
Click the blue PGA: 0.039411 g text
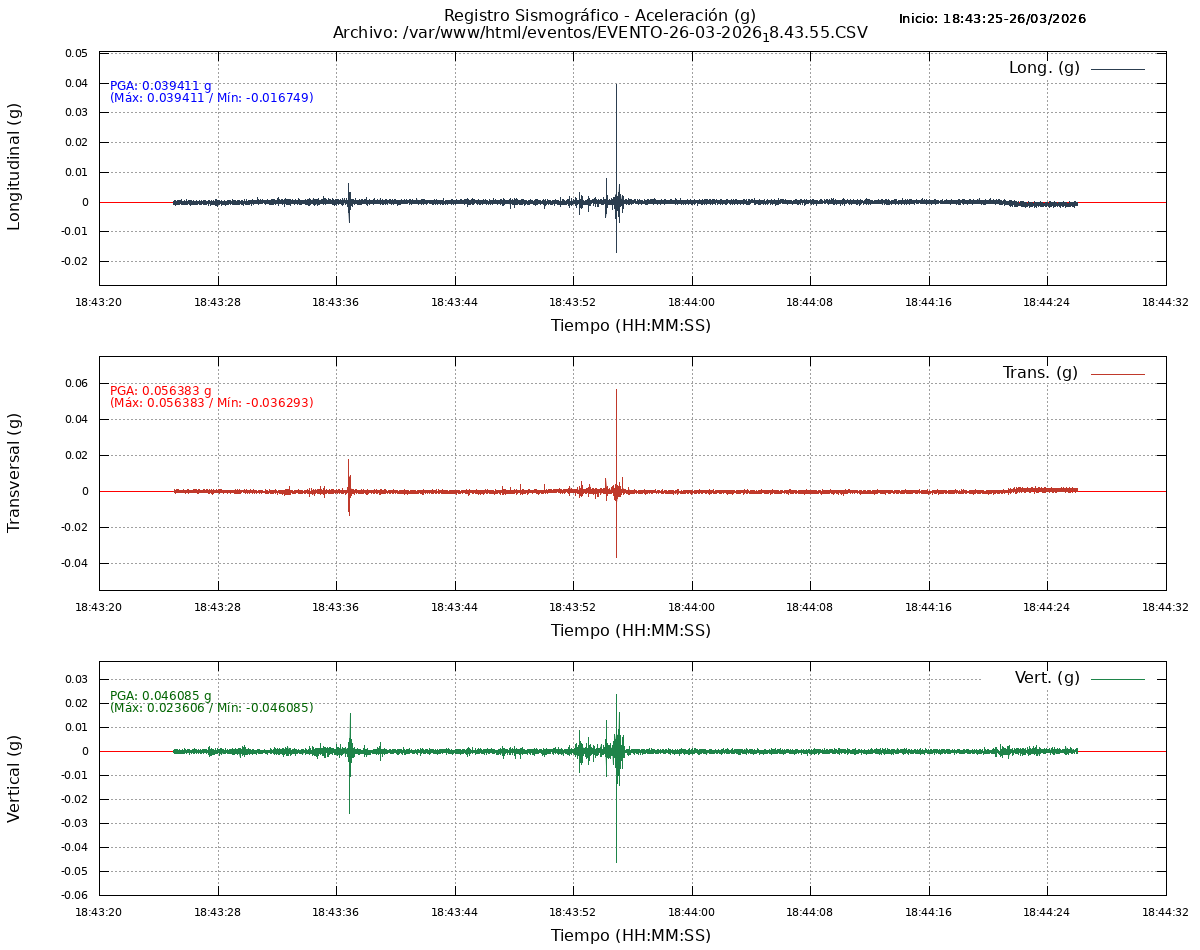click(161, 86)
